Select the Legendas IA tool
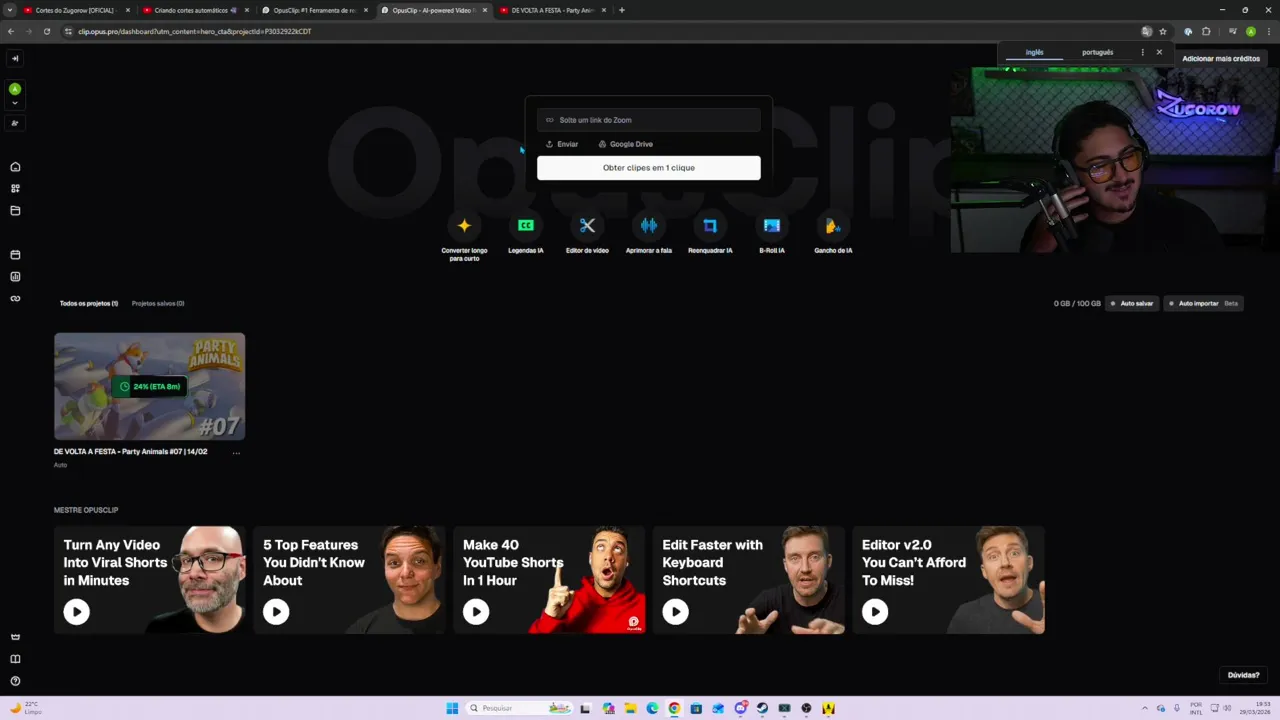The image size is (1280, 720). (x=526, y=234)
